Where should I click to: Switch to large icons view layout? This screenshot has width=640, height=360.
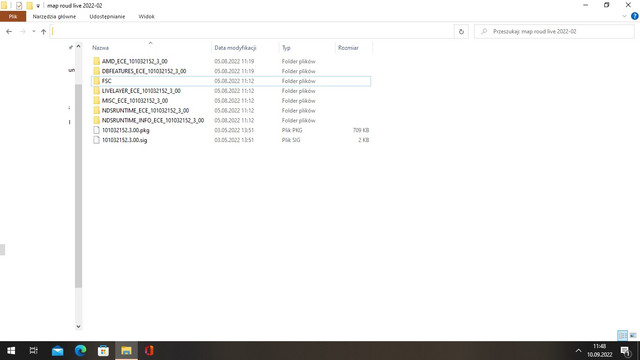(x=633, y=336)
